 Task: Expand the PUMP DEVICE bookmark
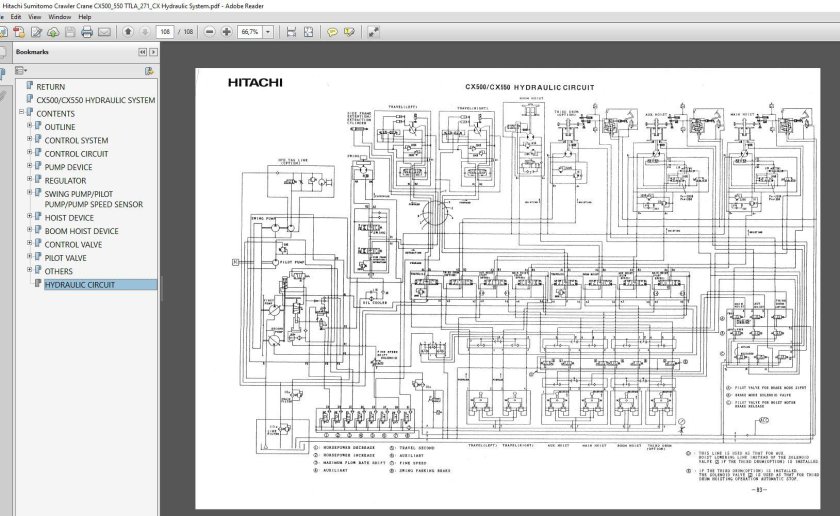tap(29, 168)
